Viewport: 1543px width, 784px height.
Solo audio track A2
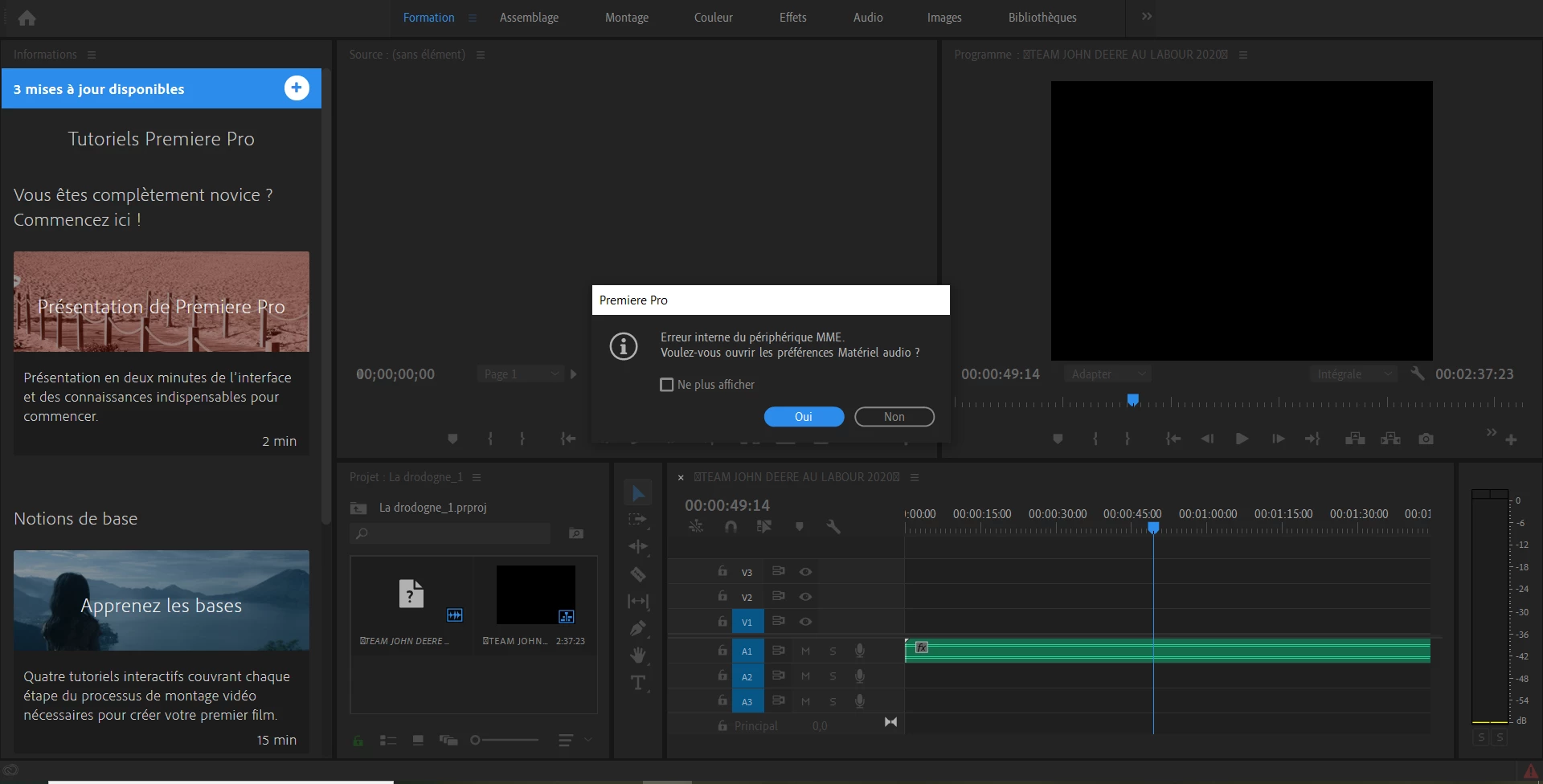pyautogui.click(x=833, y=676)
